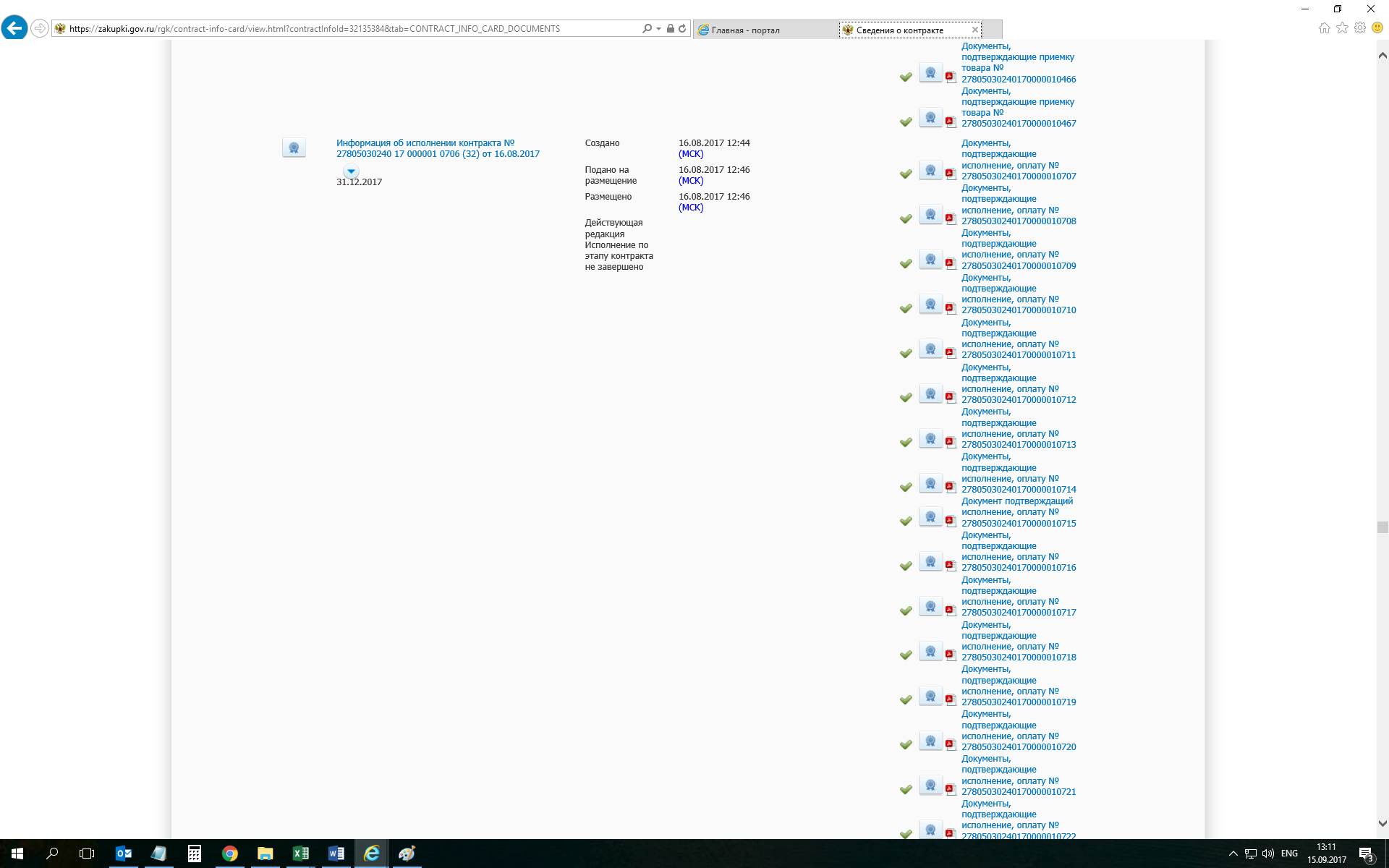Screen dimensions: 1389x868
Task: Open document link ending 10718
Action: 1018,657
